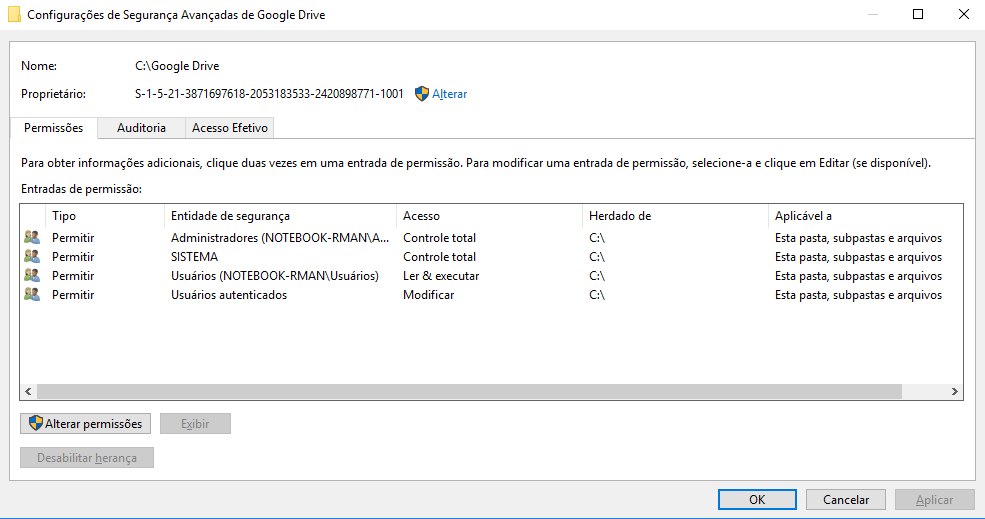Click the icon beside Usuários autenticados
Image resolution: width=985 pixels, height=519 pixels.
[32, 295]
